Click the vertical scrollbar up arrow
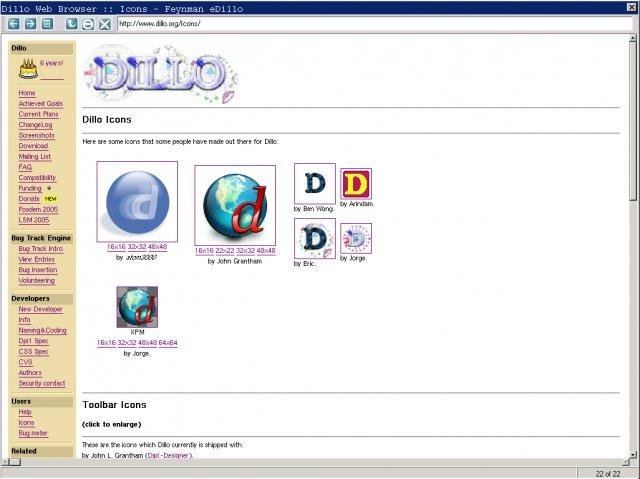The width and height of the screenshot is (640, 479). point(633,38)
